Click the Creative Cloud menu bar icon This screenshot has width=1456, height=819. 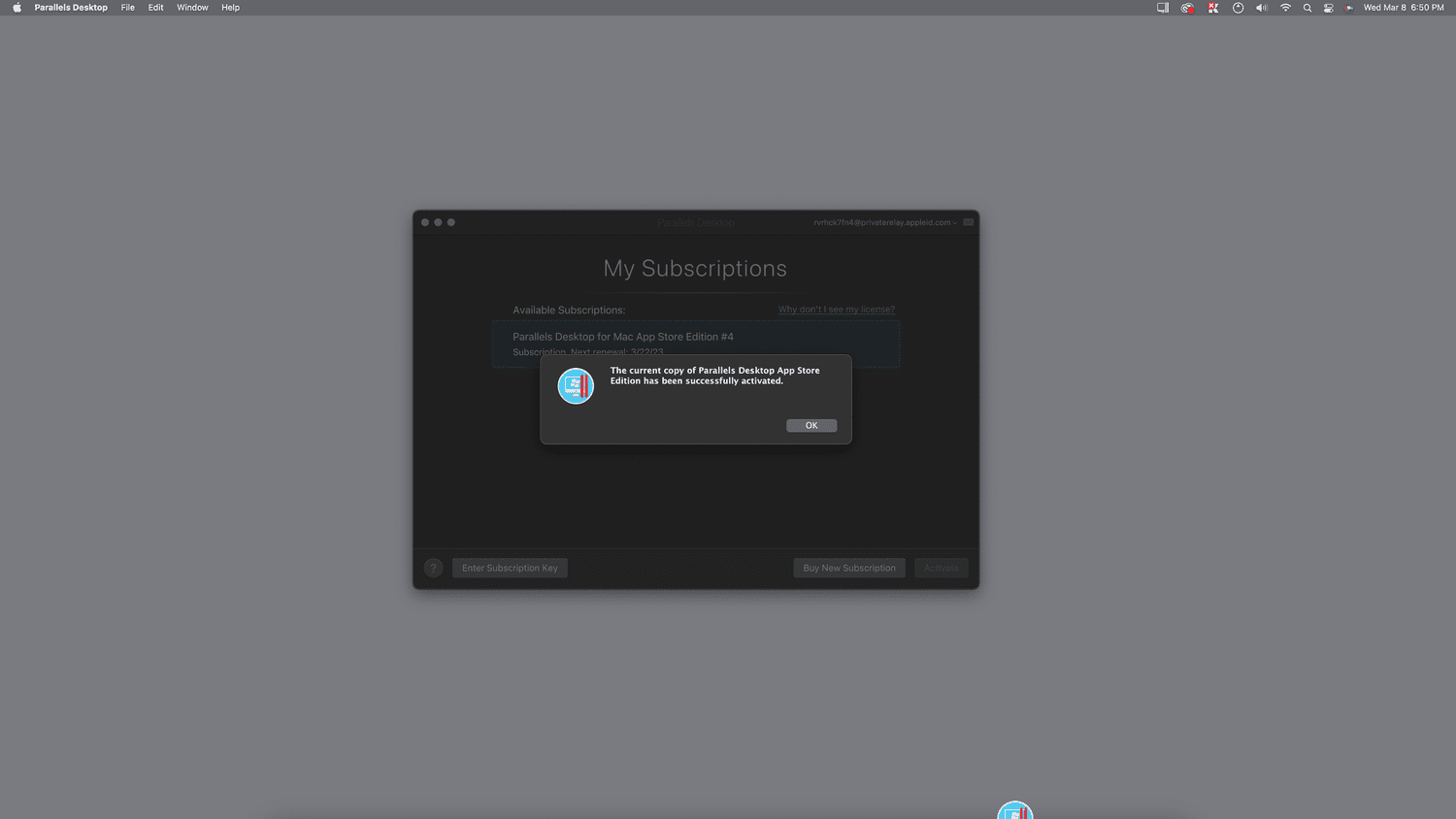(x=1187, y=8)
